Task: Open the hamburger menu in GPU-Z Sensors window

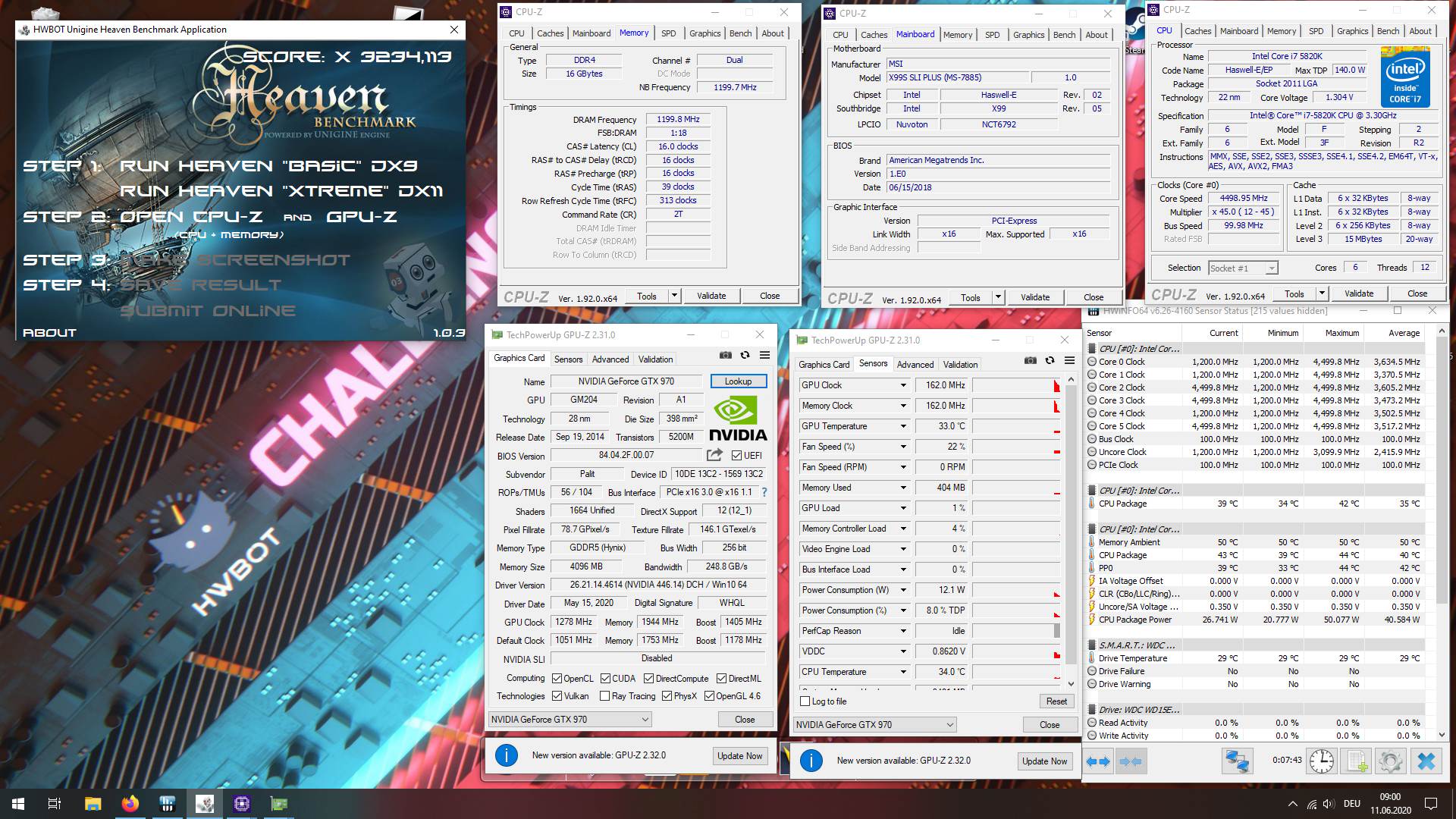Action: coord(1069,360)
